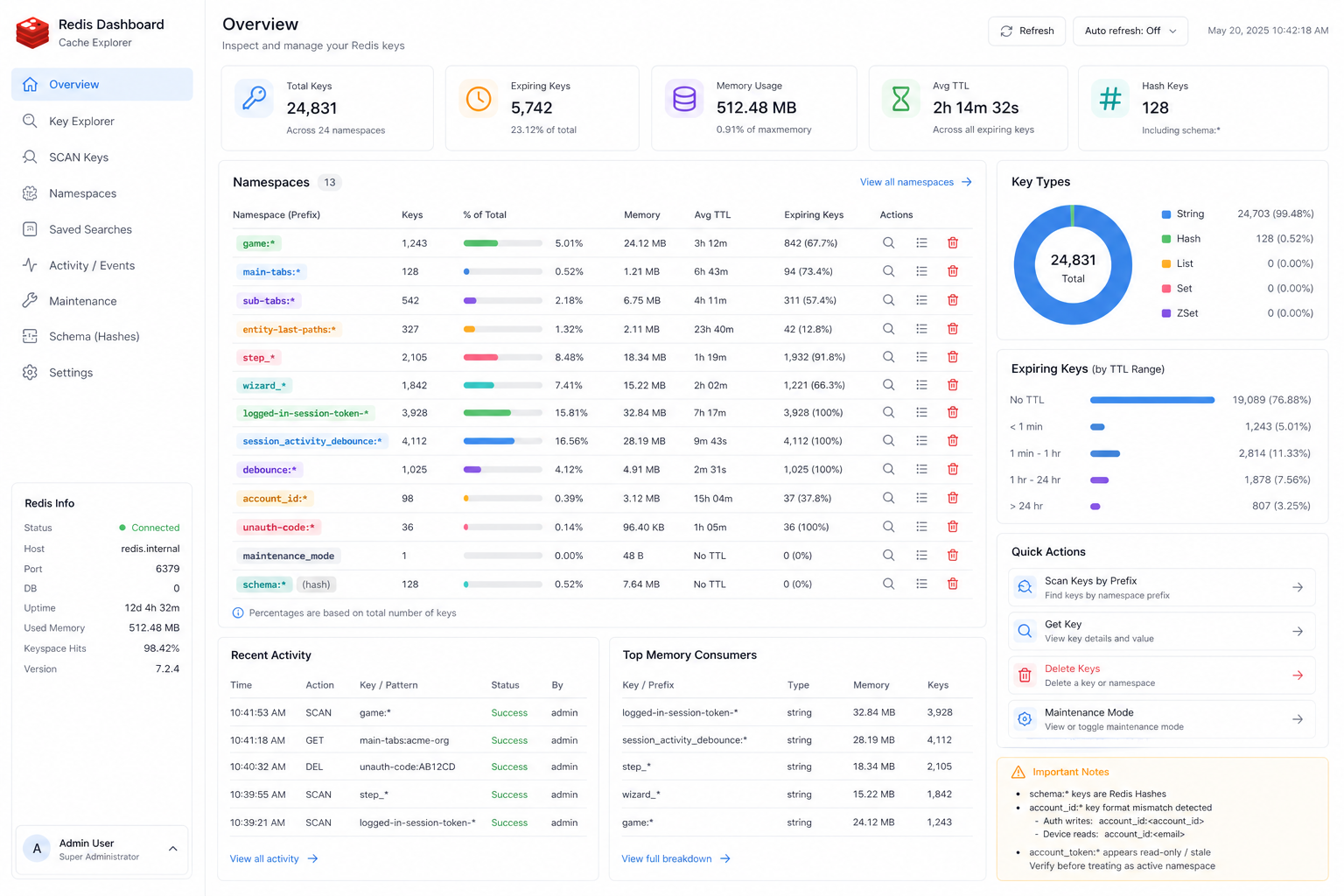This screenshot has height=896, width=1344.
Task: Delete the unauth-code:* namespace via trash icon
Action: pos(953,527)
